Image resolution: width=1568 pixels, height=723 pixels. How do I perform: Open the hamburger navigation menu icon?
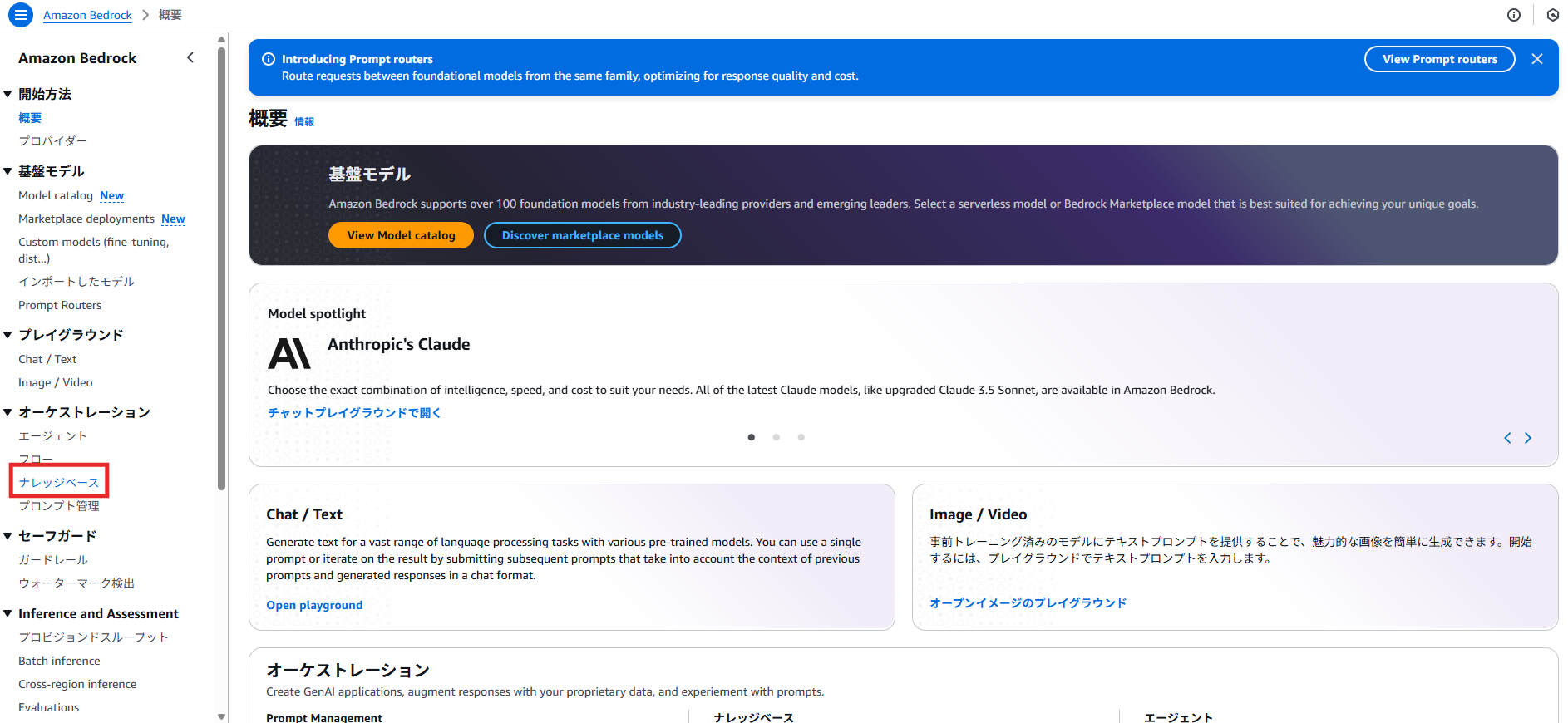21,15
